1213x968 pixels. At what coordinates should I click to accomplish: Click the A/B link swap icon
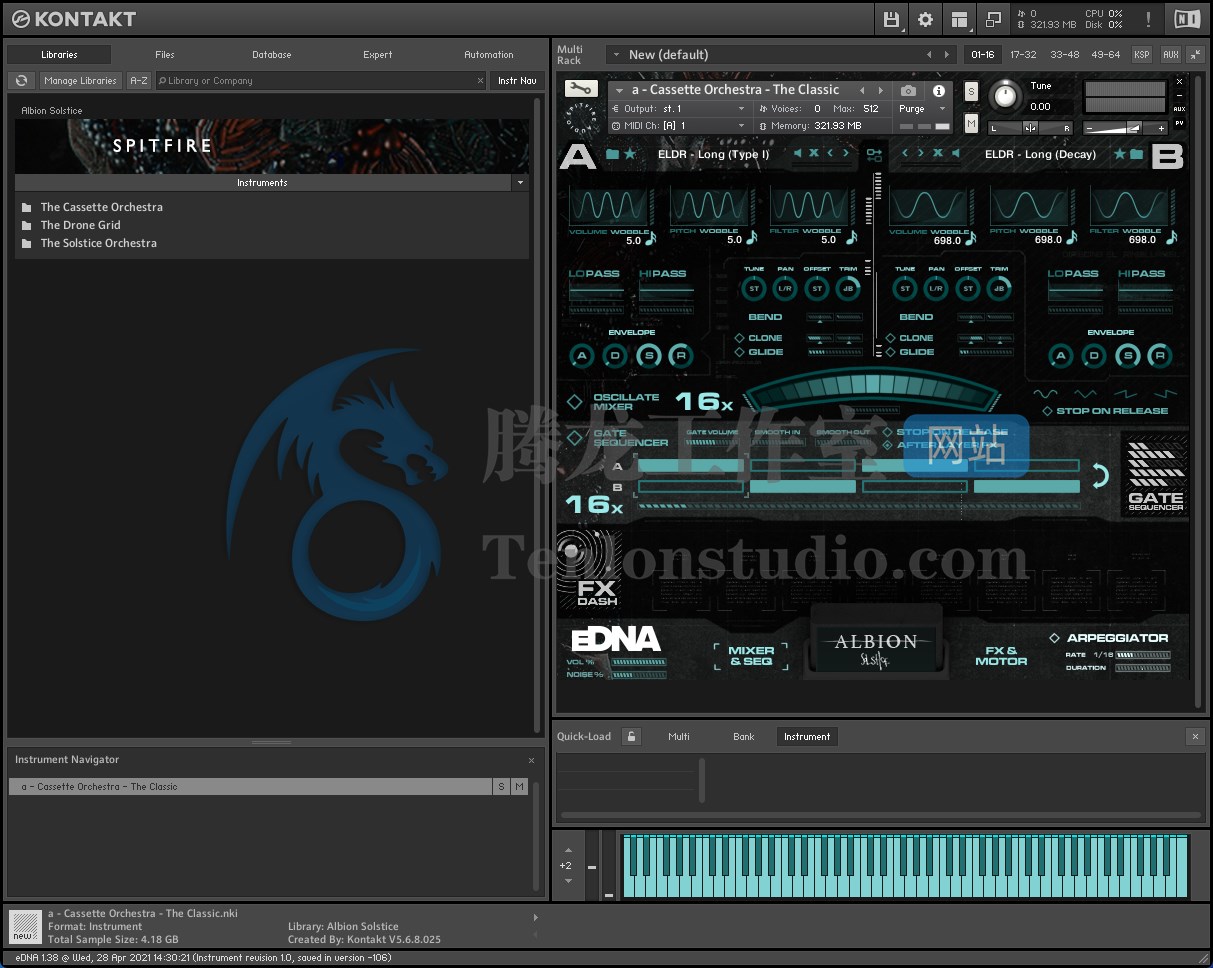click(875, 155)
